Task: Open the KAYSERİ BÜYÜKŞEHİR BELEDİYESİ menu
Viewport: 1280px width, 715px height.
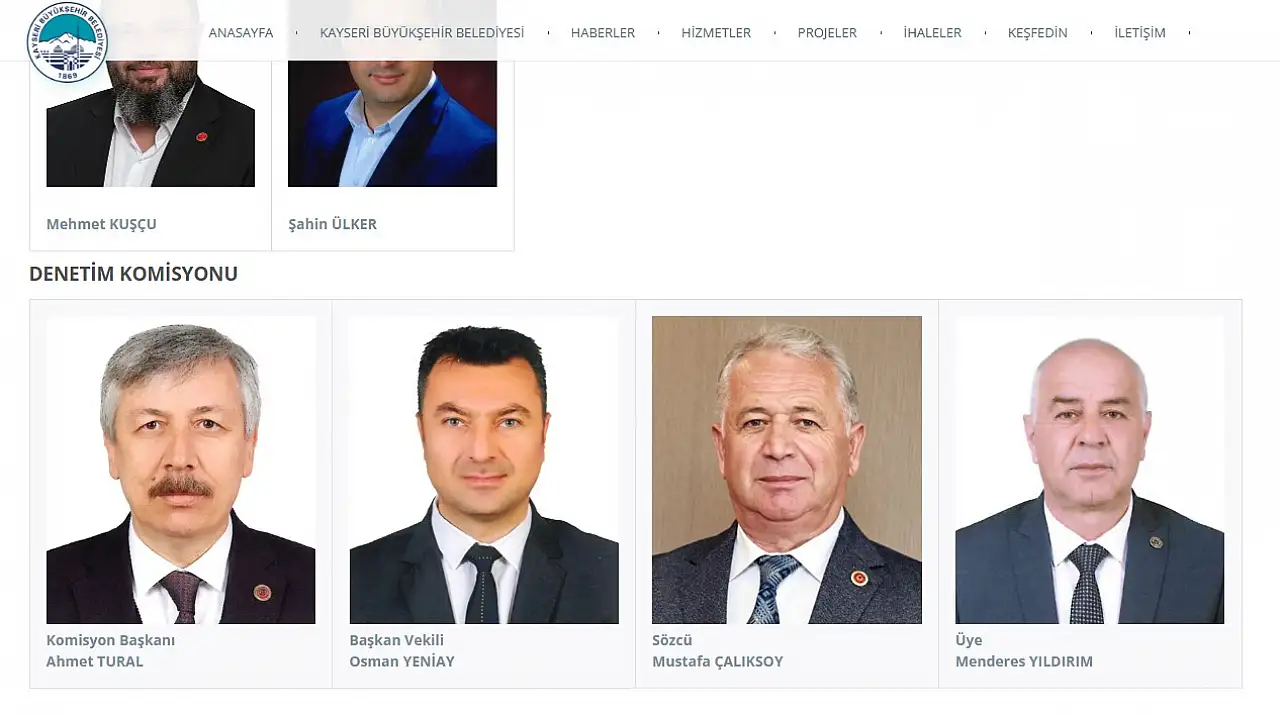Action: [x=422, y=33]
